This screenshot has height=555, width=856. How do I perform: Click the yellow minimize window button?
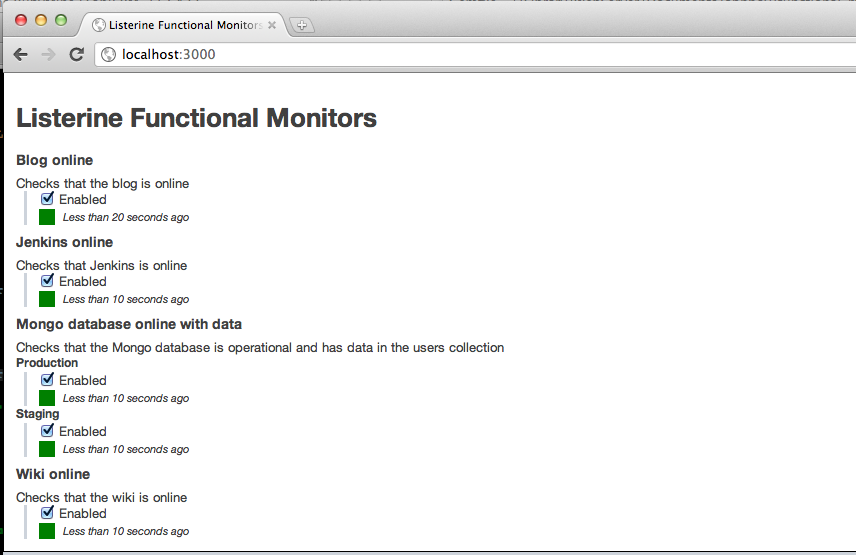pyautogui.click(x=41, y=20)
